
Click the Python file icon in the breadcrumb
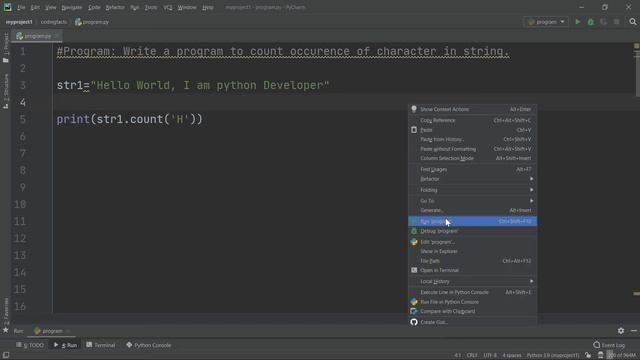tap(78, 22)
